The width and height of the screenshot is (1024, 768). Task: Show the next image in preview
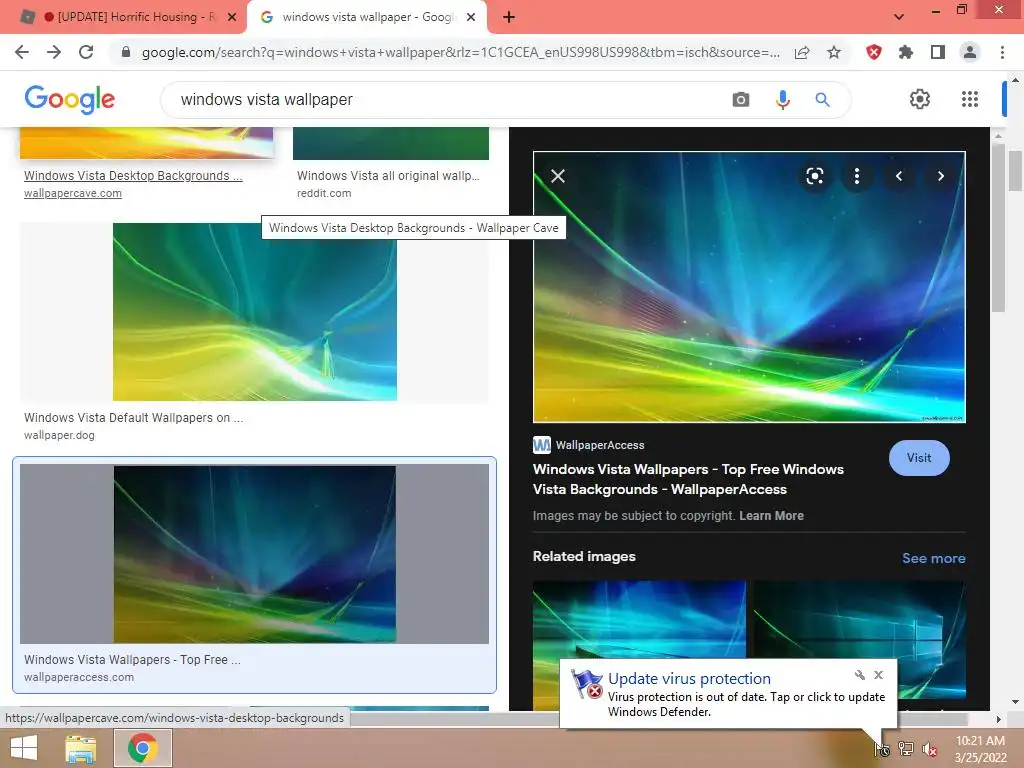coord(940,176)
